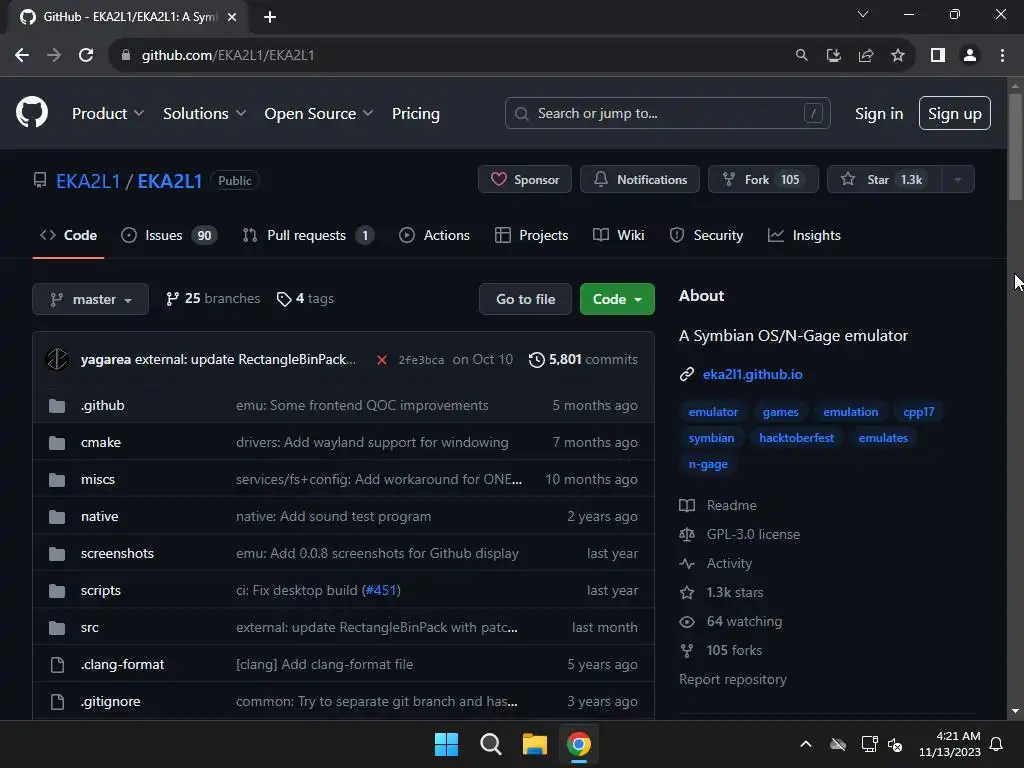Click the folder icon beside .github
The width and height of the screenshot is (1024, 768).
pyautogui.click(x=57, y=406)
